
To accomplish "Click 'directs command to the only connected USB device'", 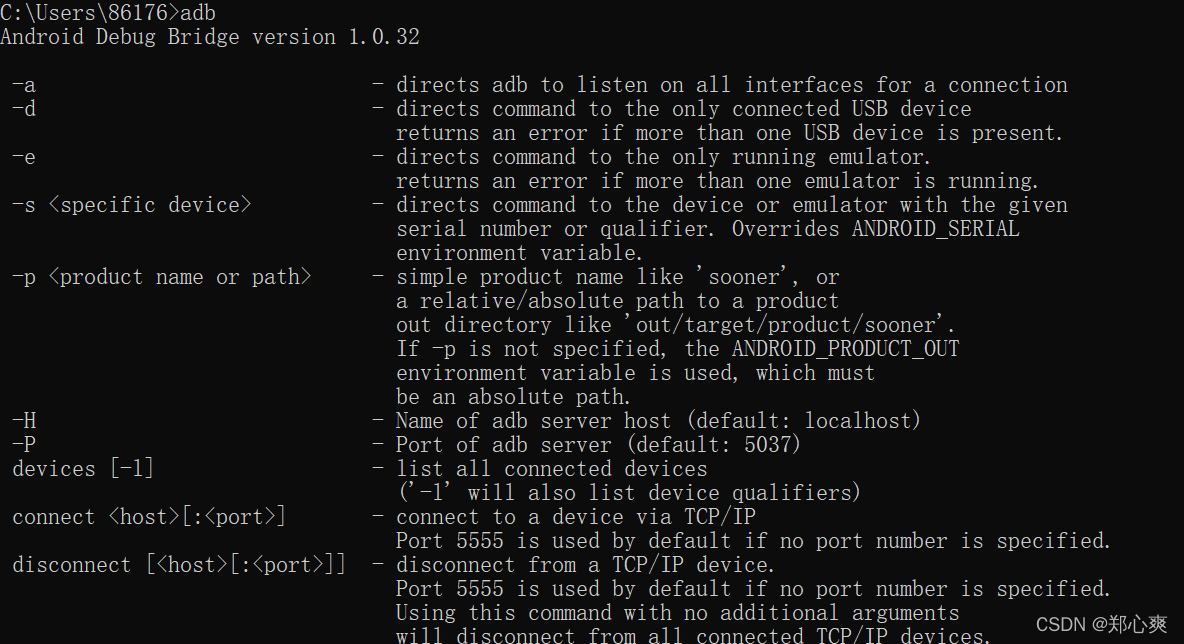I will click(683, 109).
